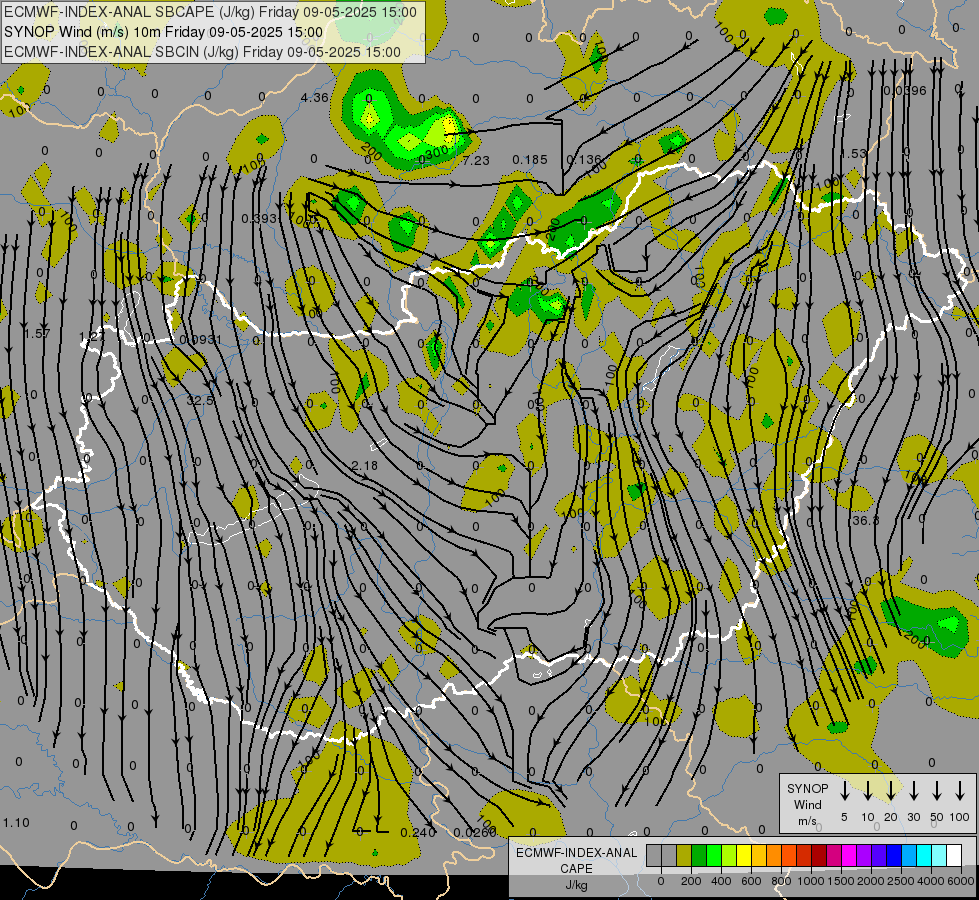Click the m/s unit in wind legend

coord(808,821)
